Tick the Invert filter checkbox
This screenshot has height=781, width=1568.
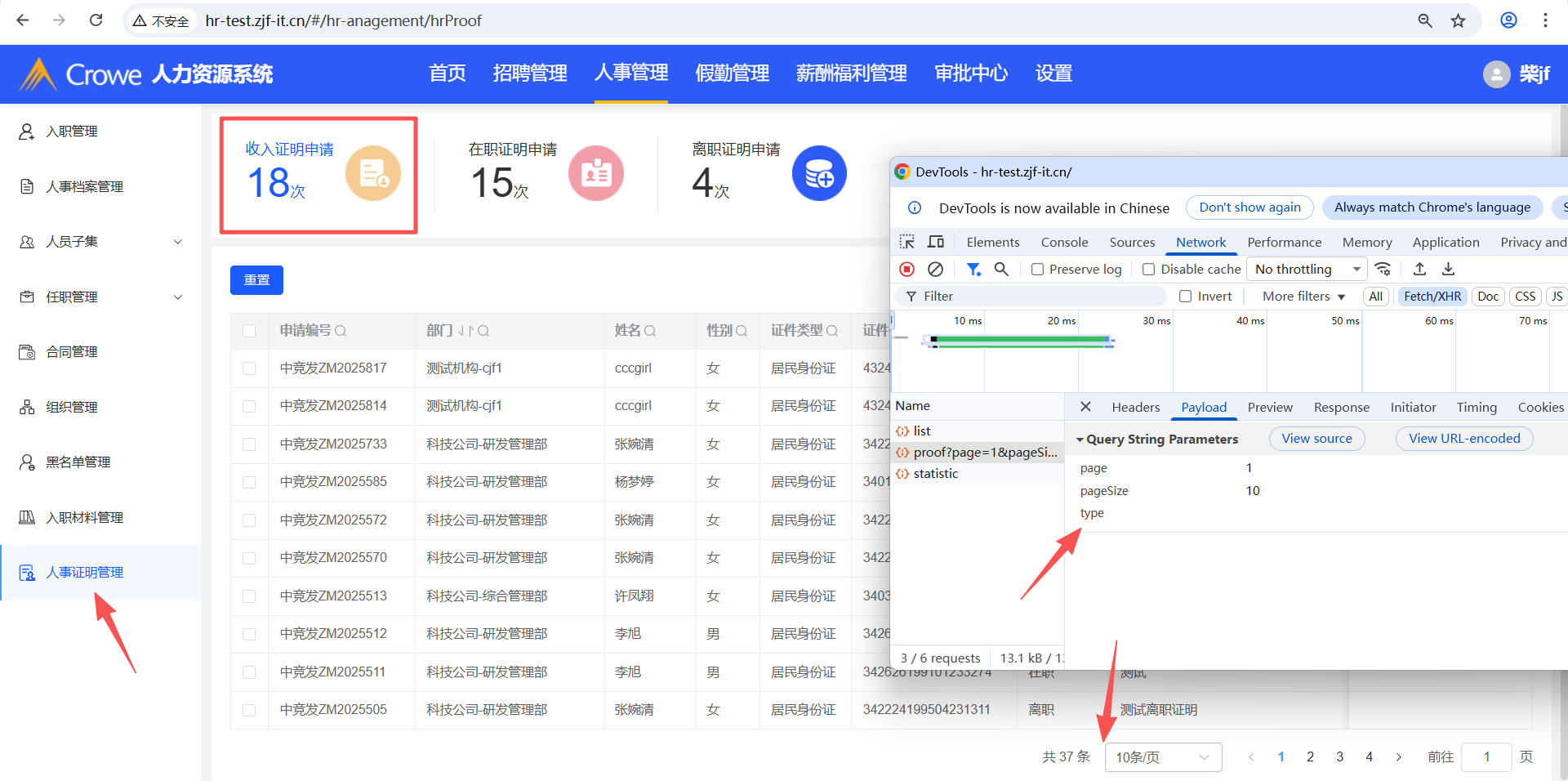pyautogui.click(x=1185, y=297)
